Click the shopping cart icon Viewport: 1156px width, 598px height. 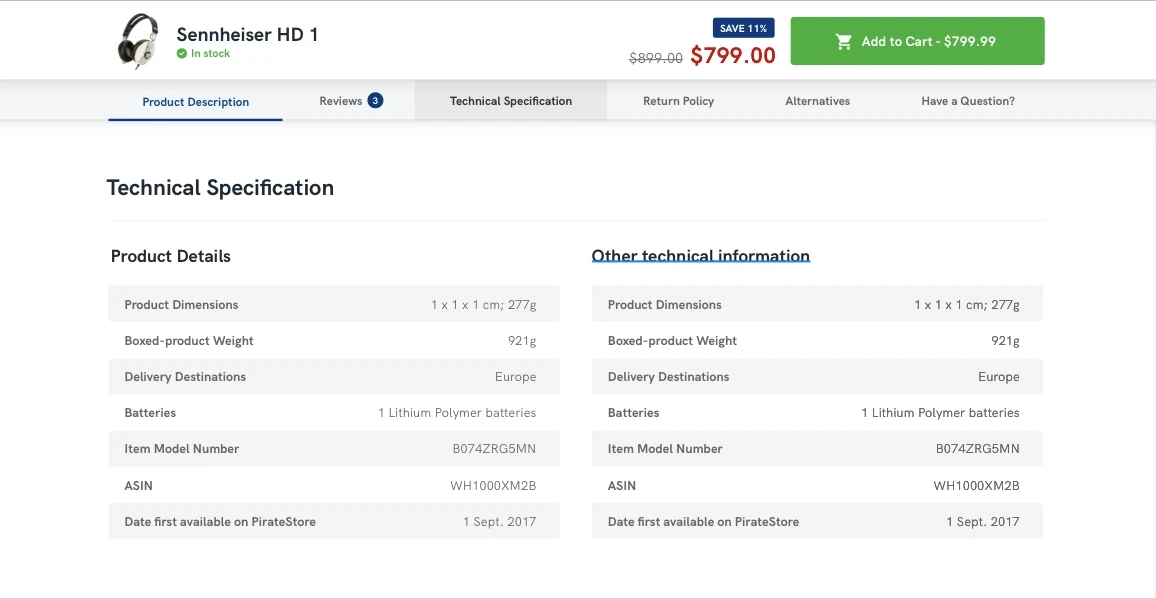844,42
